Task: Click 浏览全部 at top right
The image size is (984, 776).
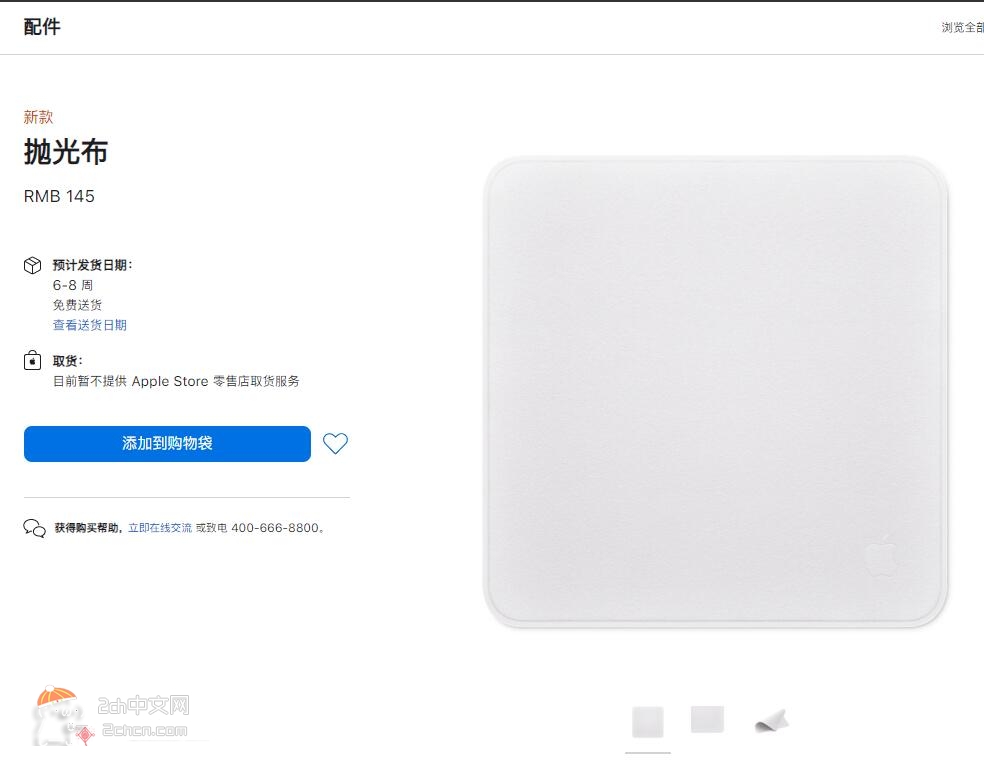Action: coord(962,27)
